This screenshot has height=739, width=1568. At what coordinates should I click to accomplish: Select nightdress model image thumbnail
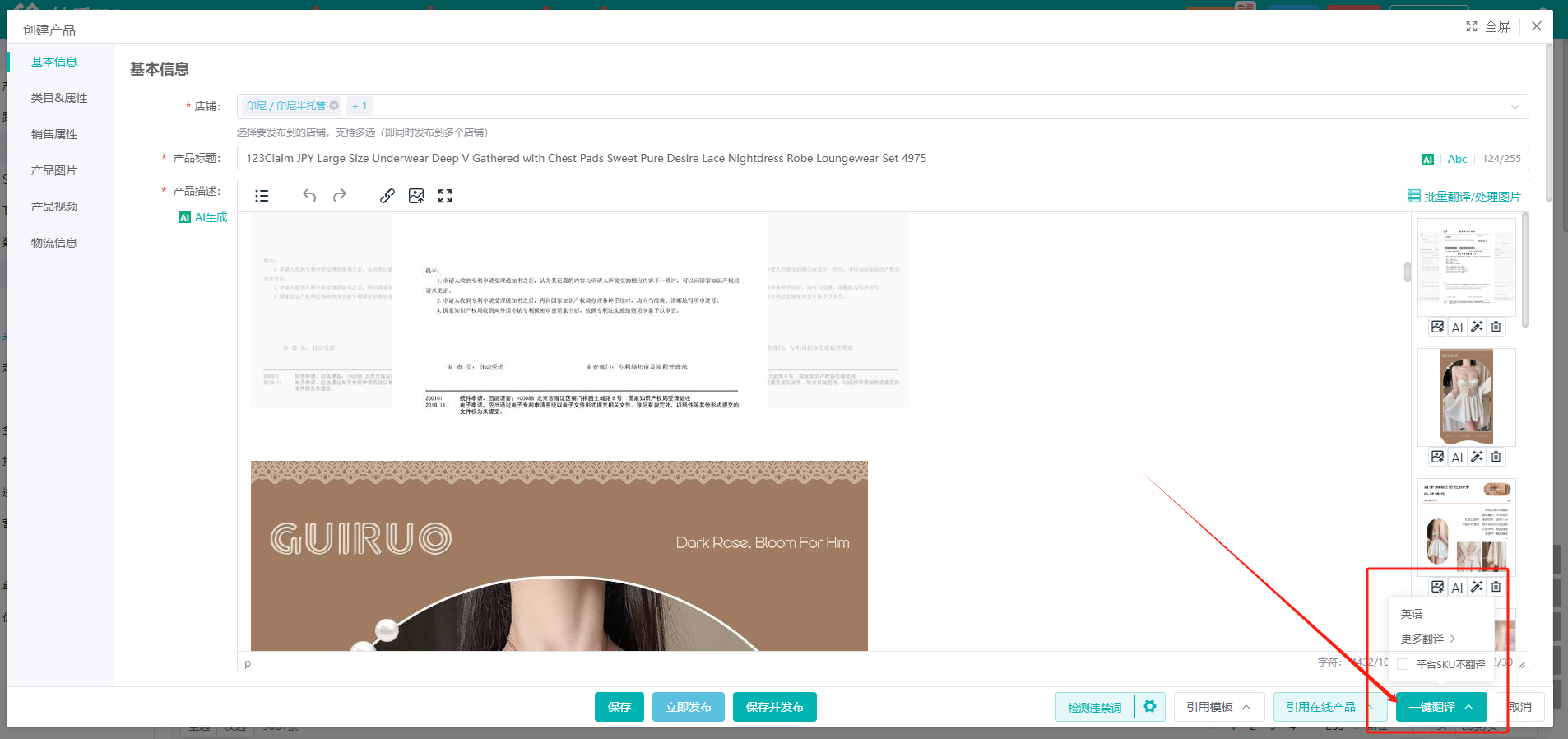click(1466, 397)
